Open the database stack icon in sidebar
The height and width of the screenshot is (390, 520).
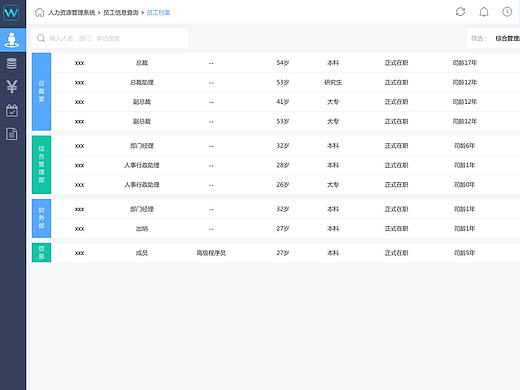(12, 63)
